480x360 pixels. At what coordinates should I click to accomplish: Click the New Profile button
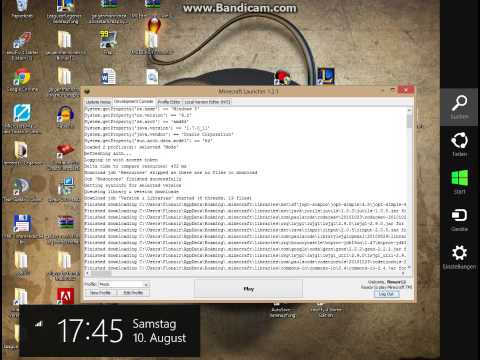click(x=100, y=293)
